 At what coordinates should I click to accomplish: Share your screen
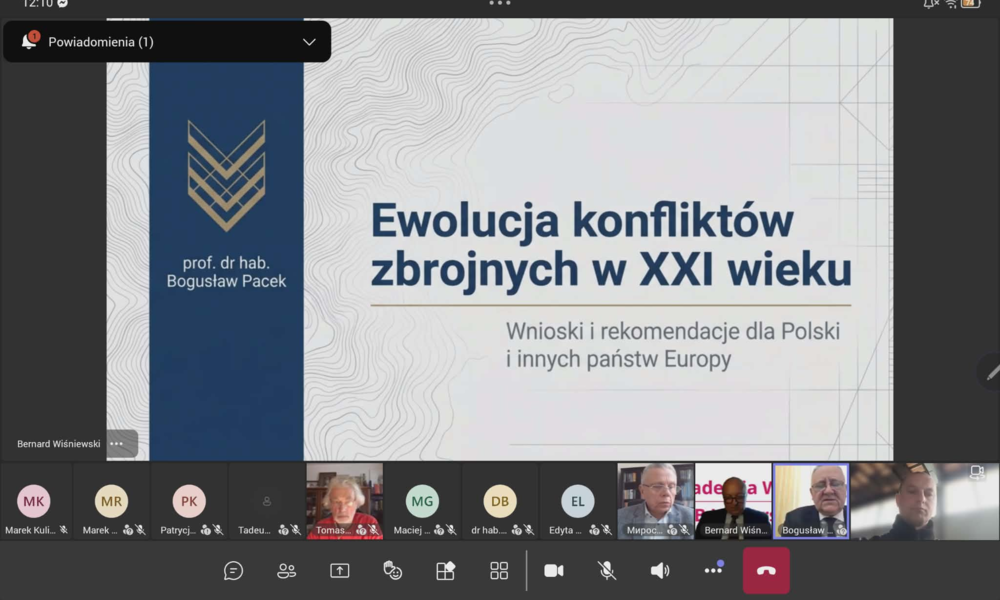point(340,570)
